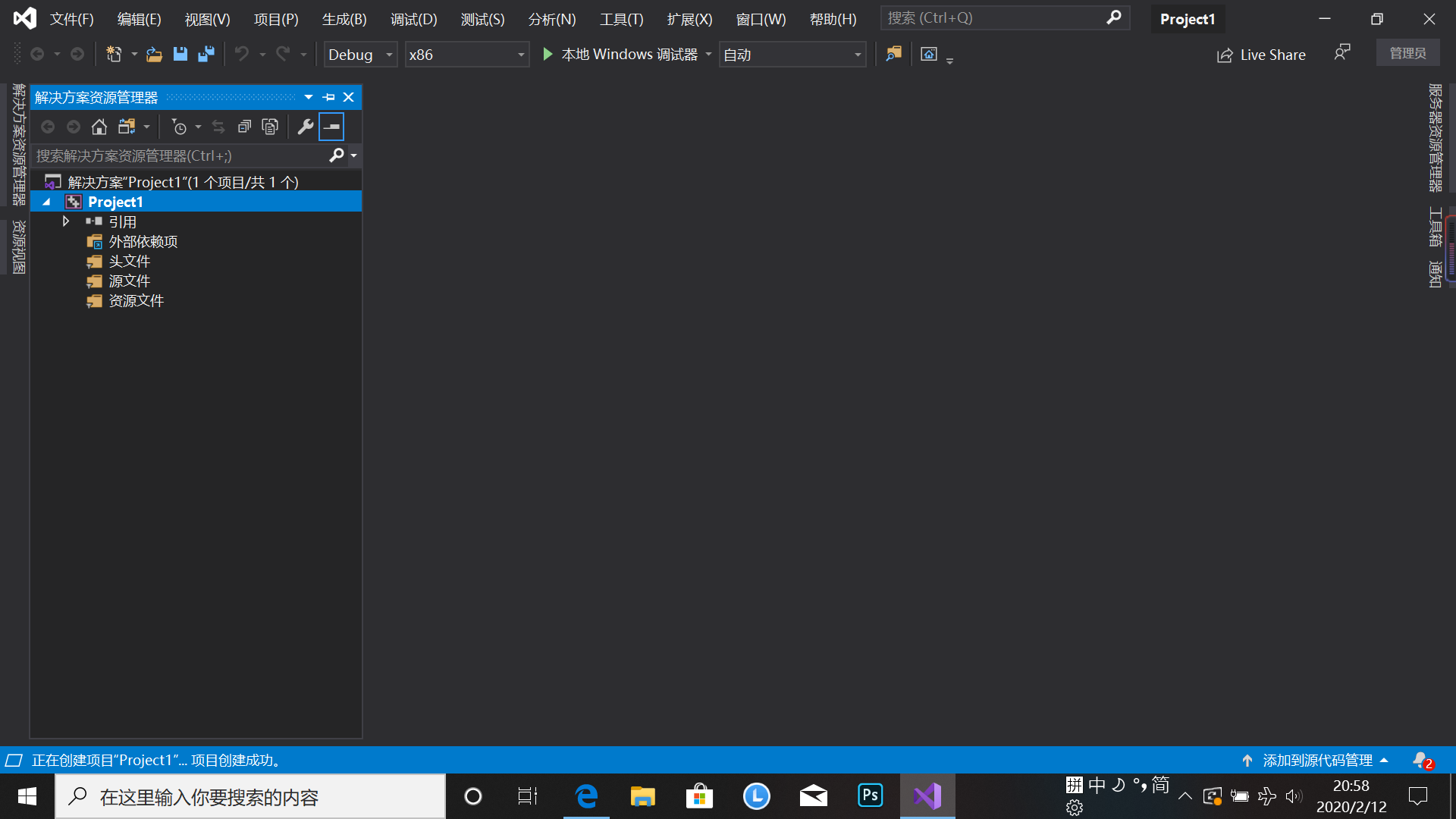
Task: Click the Find in Files toolbar icon
Action: pyautogui.click(x=893, y=54)
